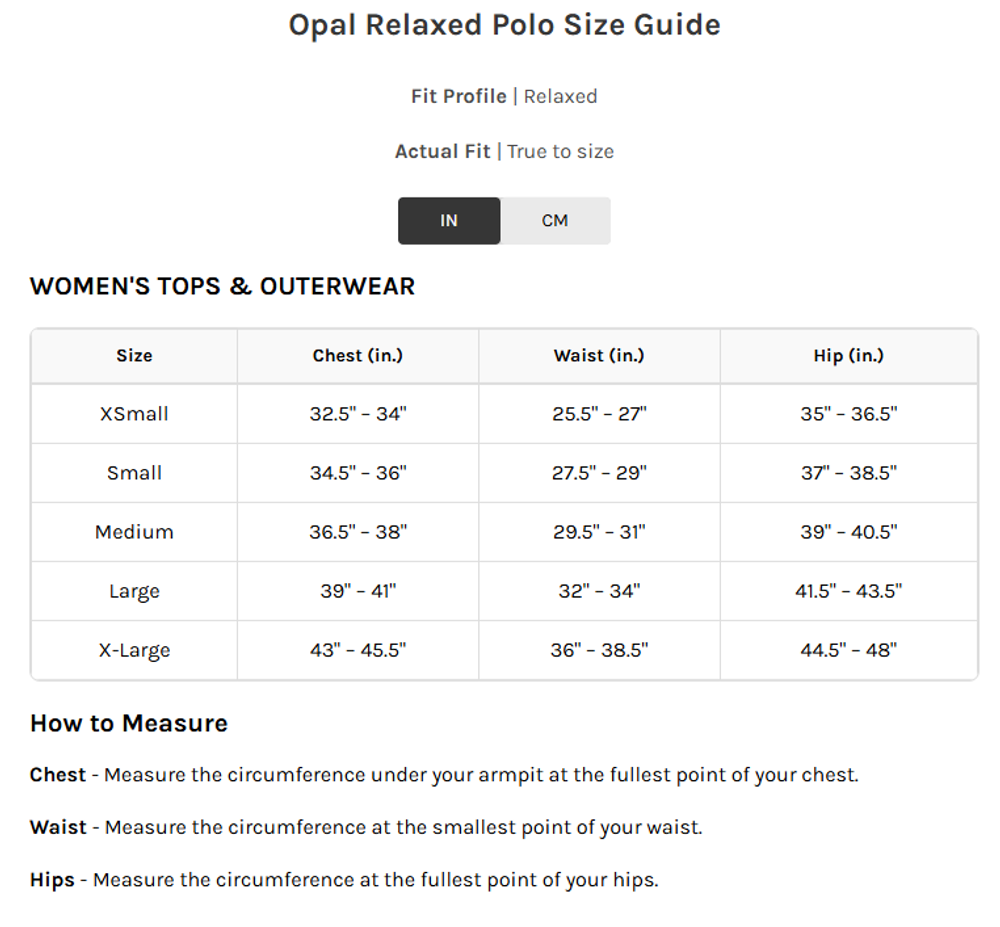Select the X-Large size row label
The width and height of the screenshot is (1000, 927).
click(134, 650)
